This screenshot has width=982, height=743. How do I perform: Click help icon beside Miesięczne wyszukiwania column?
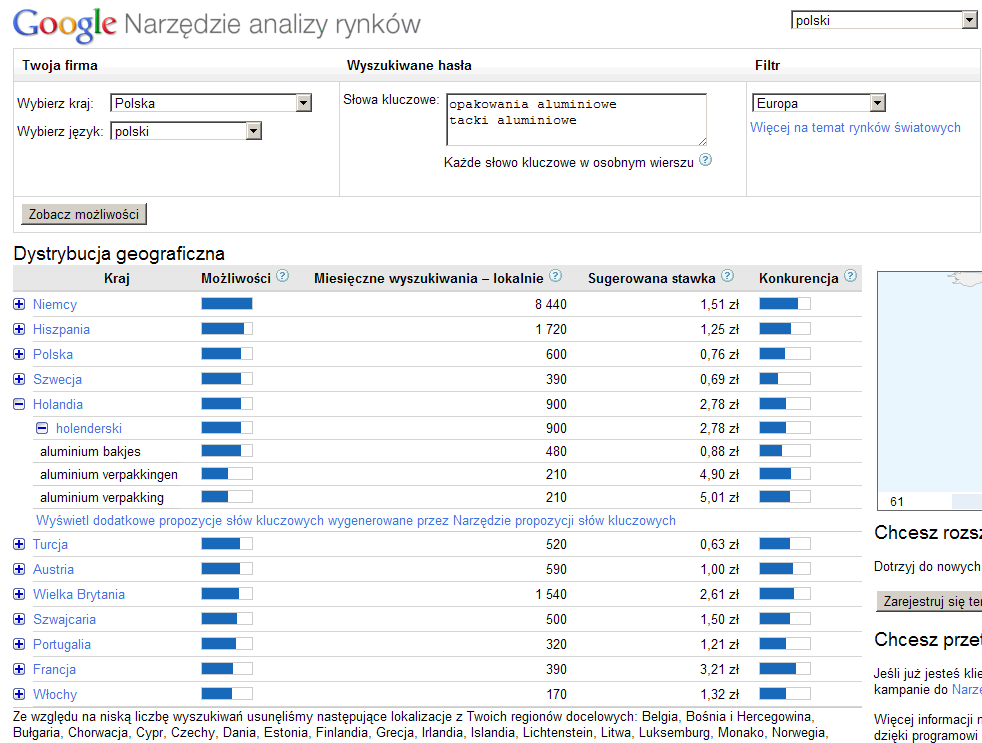[x=555, y=277]
